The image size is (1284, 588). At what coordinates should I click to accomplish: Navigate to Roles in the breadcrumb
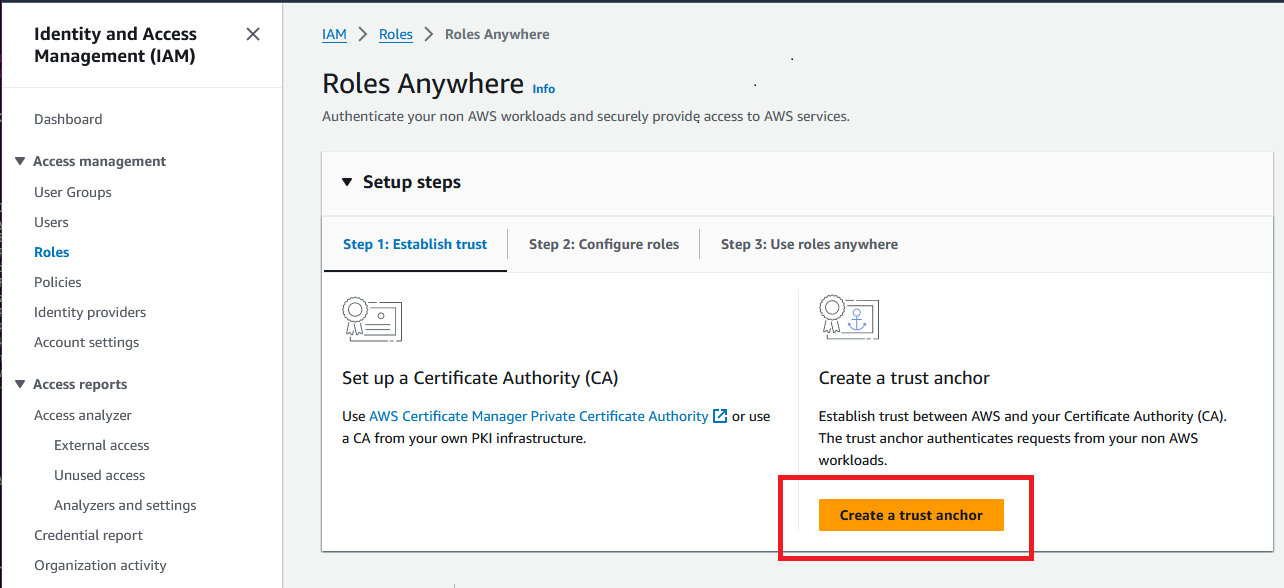pos(395,34)
